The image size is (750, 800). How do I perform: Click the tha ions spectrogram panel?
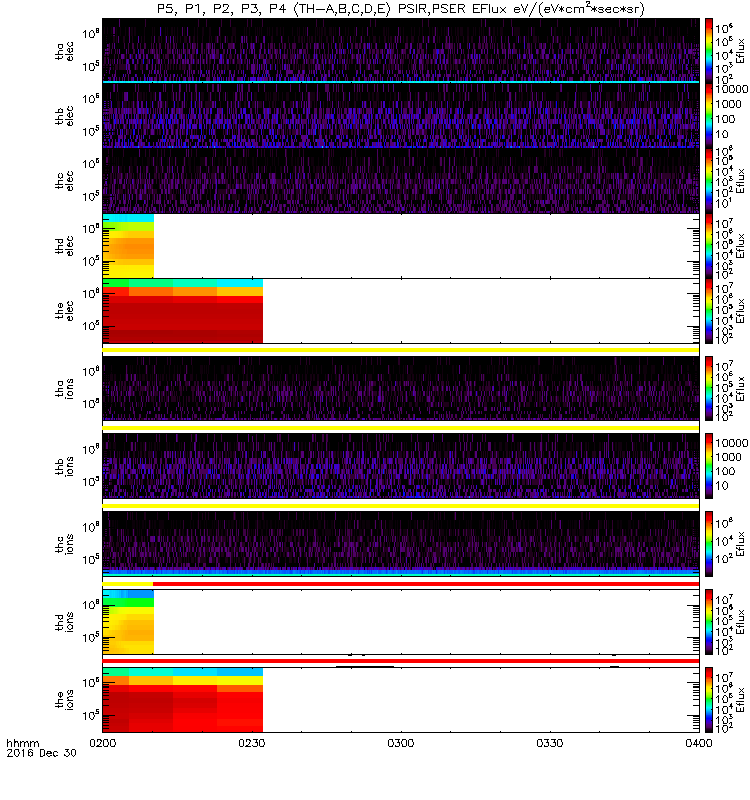(x=401, y=388)
